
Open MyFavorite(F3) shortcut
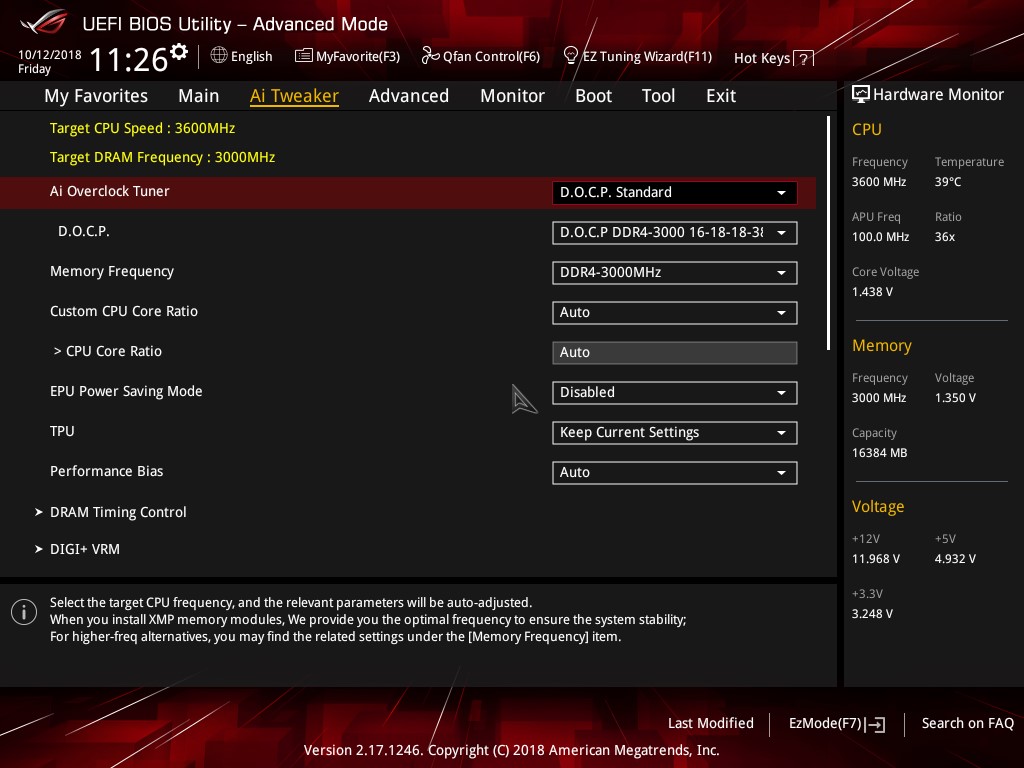[x=358, y=56]
